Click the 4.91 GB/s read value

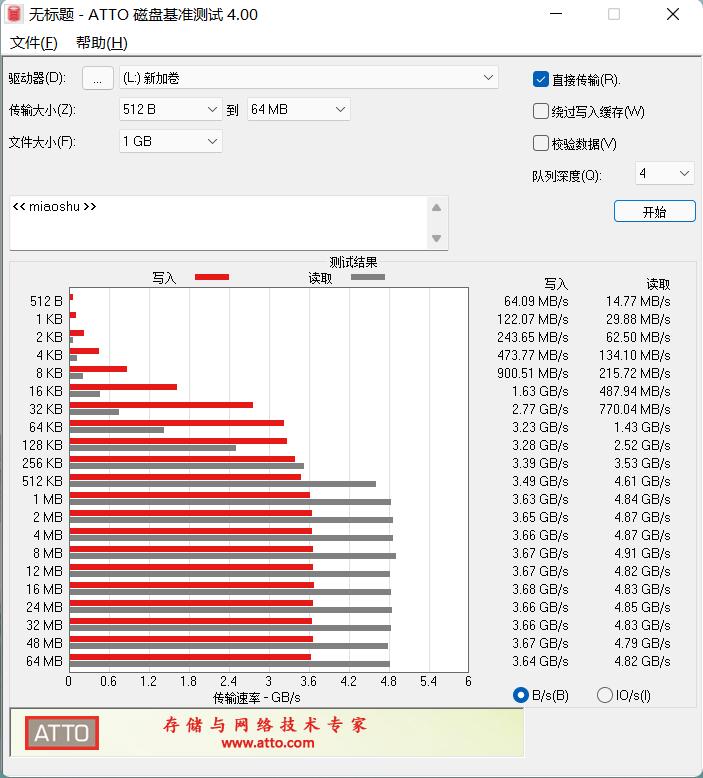[642, 553]
